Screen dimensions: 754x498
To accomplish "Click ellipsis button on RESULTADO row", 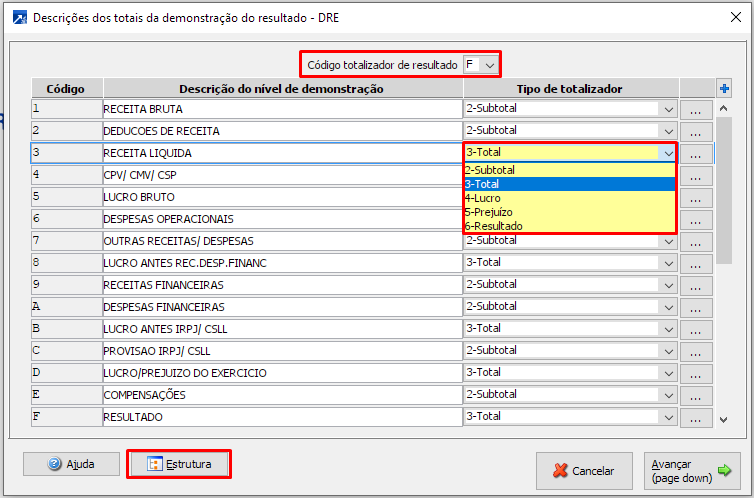I will pos(696,416).
